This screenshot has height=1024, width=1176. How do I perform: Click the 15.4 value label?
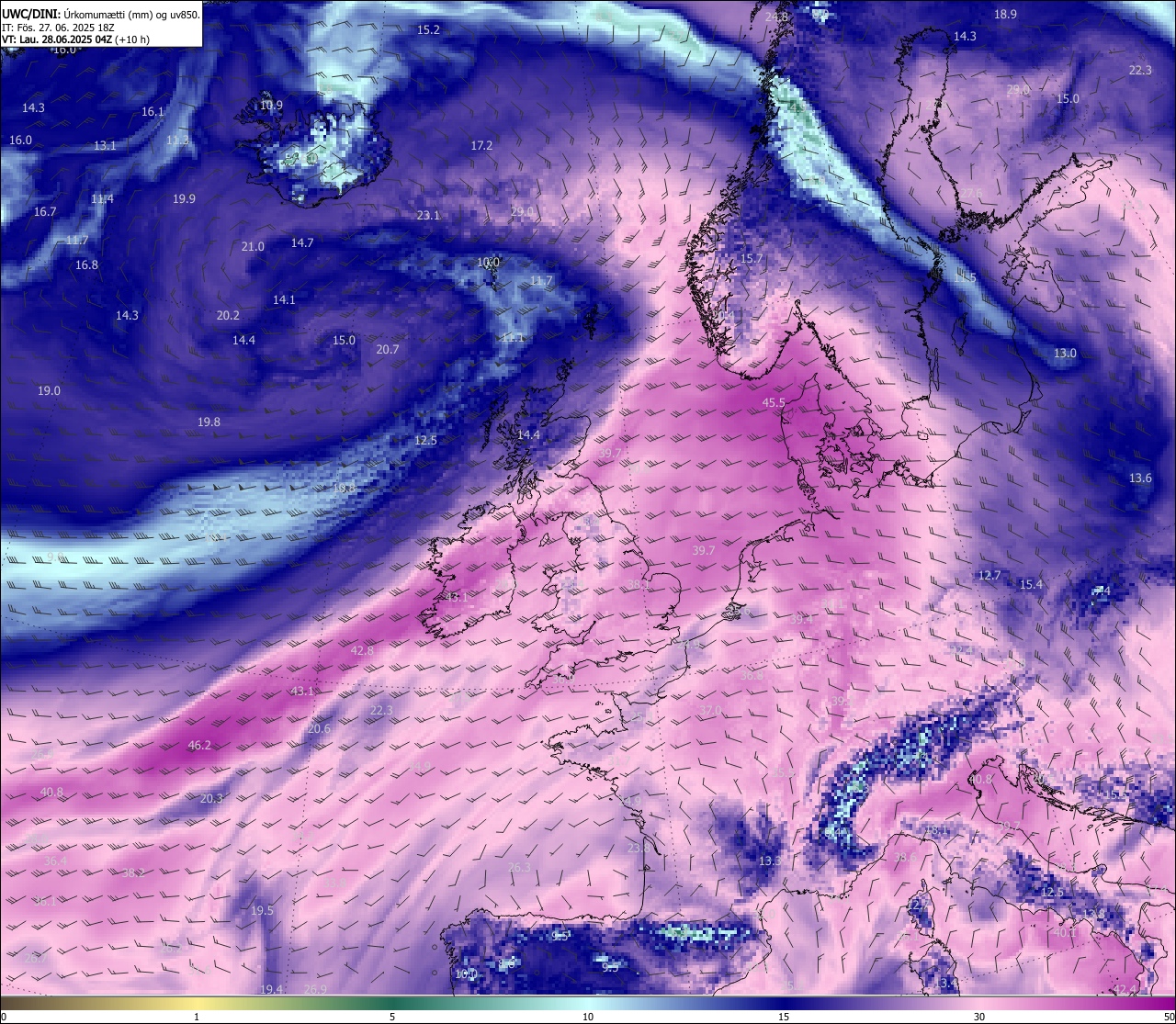(x=1031, y=584)
